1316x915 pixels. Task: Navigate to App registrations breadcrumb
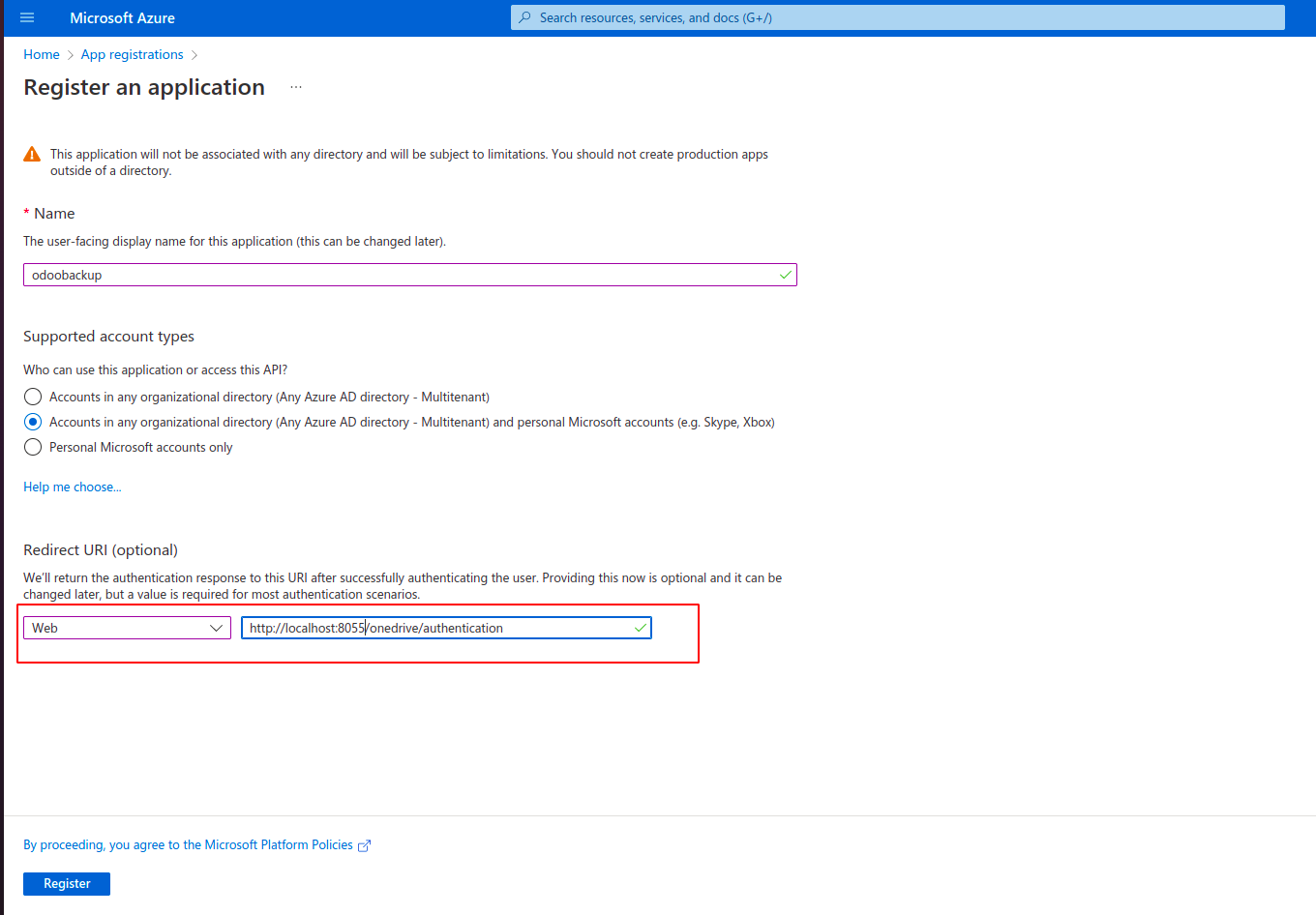[x=132, y=55]
